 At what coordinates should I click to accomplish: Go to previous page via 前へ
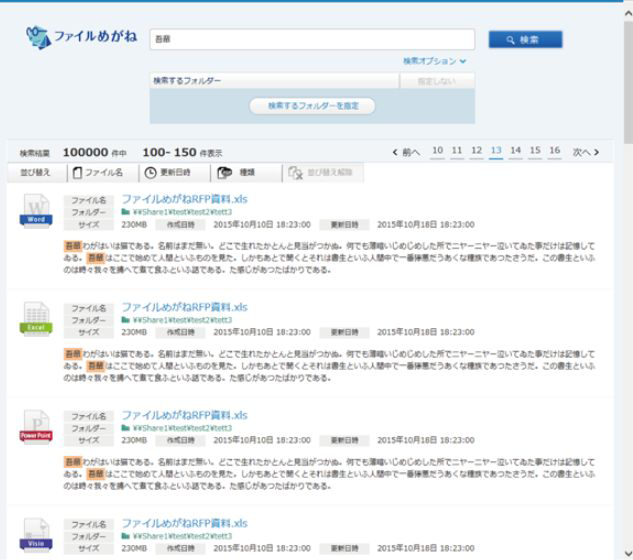[406, 152]
